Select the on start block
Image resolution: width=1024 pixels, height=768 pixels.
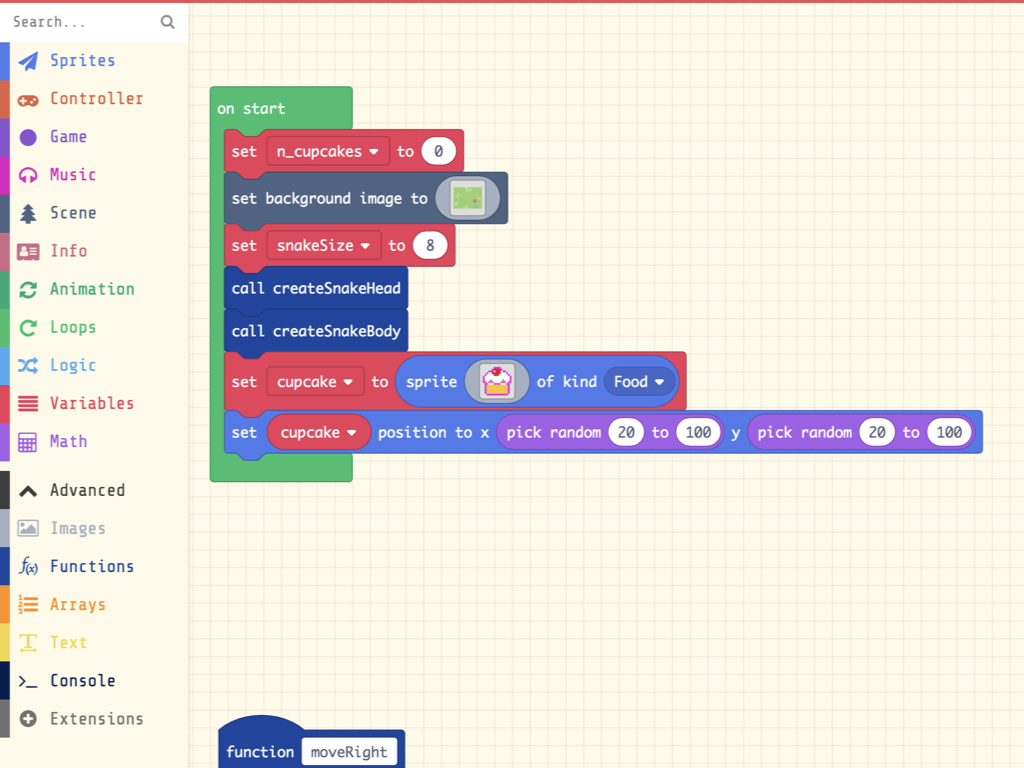252,108
